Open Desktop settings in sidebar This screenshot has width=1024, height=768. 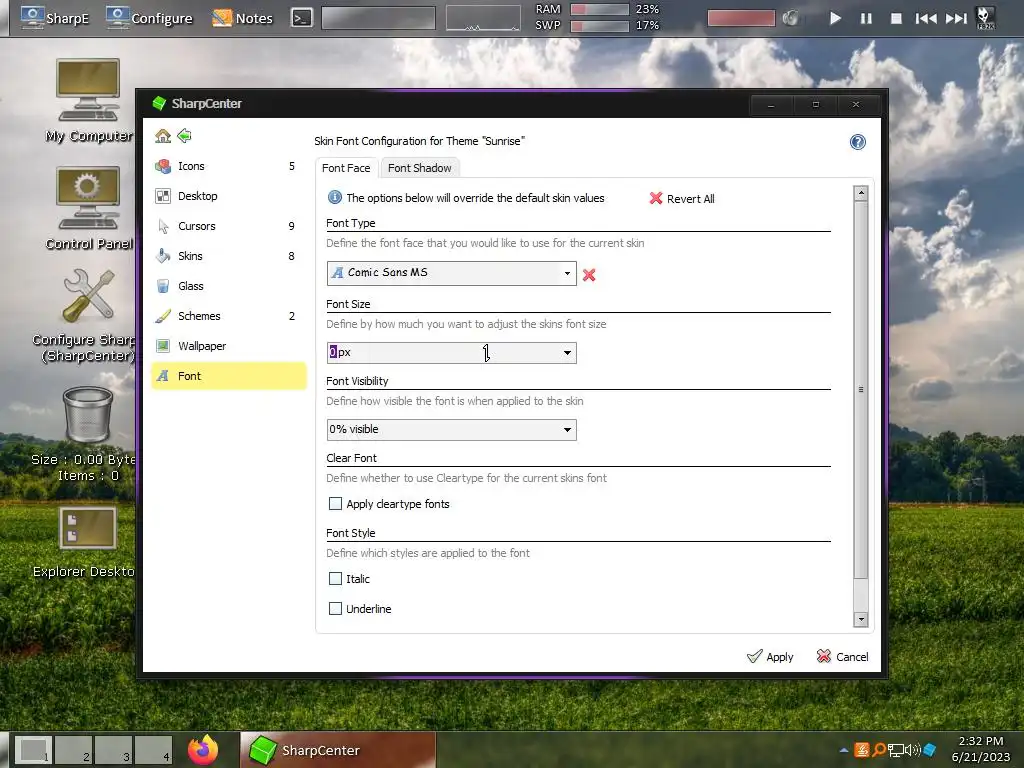click(x=228, y=196)
